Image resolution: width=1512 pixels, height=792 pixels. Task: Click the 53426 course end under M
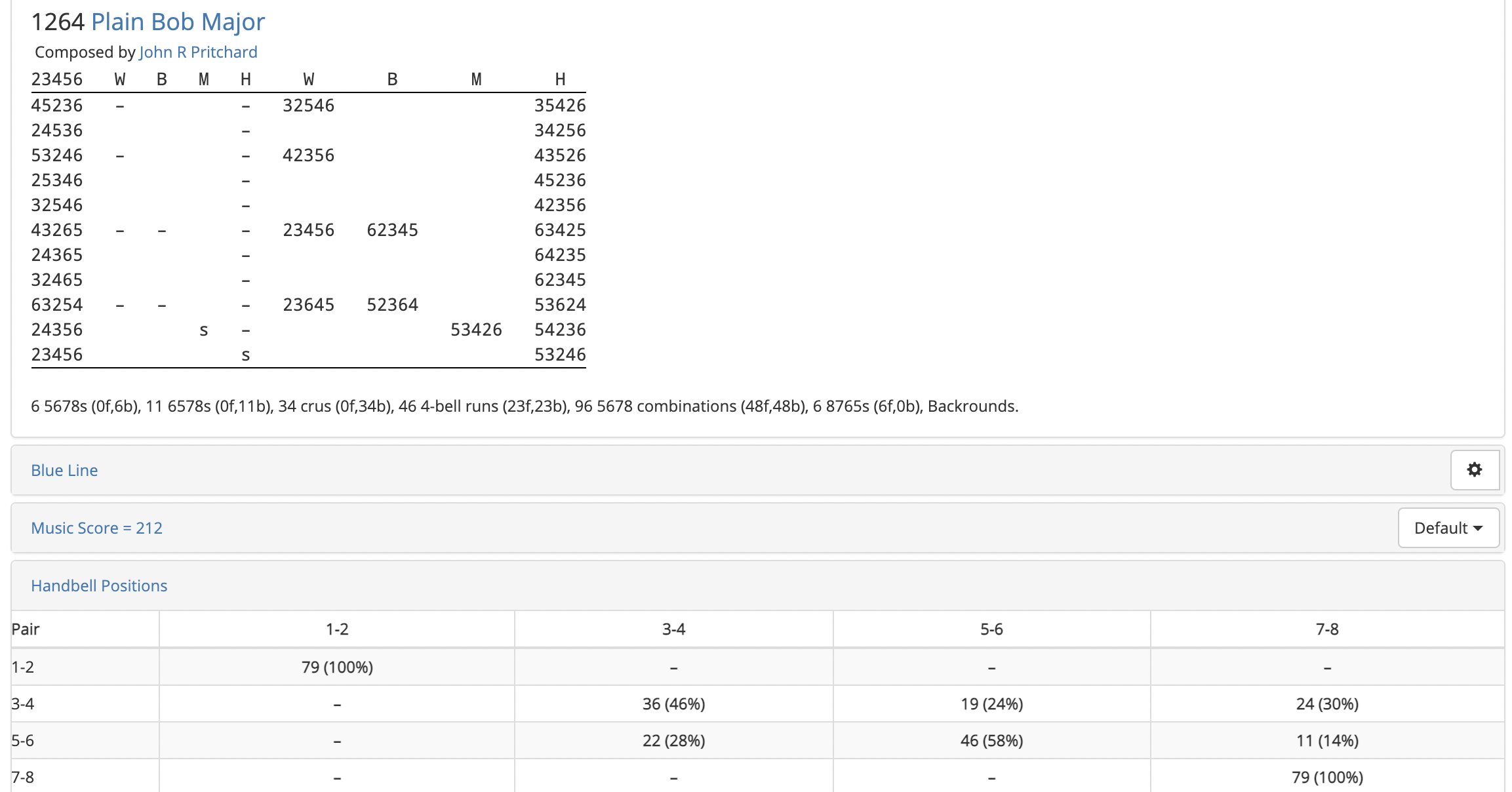tap(476, 330)
